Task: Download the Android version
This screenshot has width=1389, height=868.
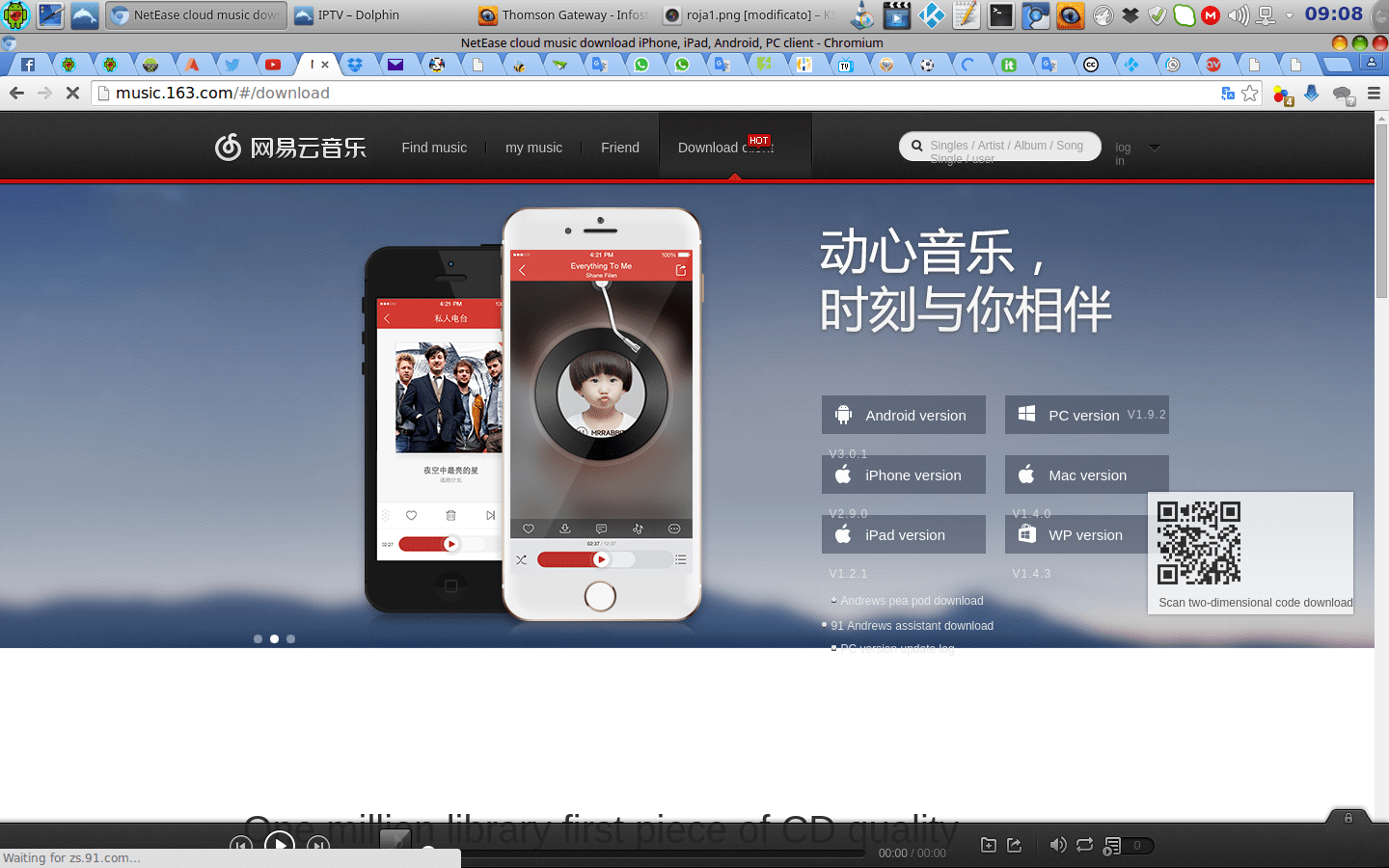Action: pyautogui.click(x=904, y=415)
